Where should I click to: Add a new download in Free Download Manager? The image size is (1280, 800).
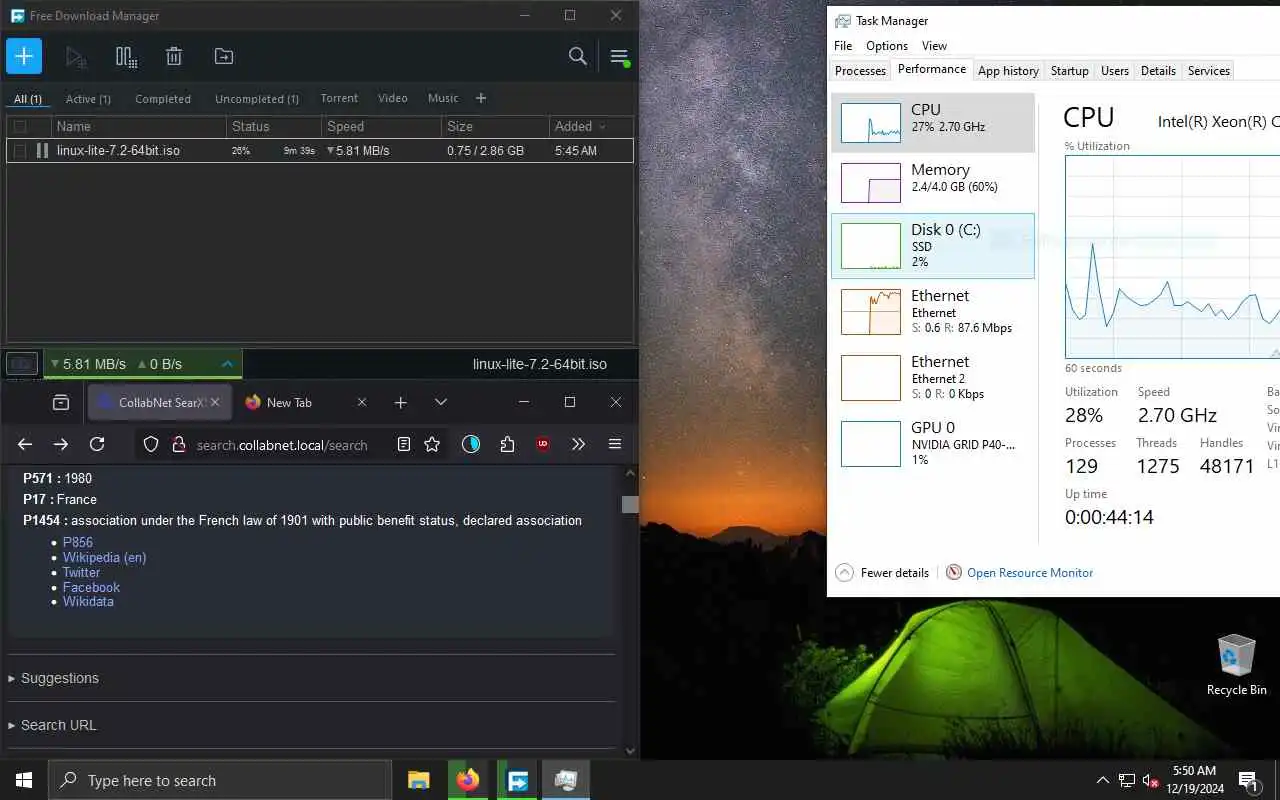(x=24, y=56)
